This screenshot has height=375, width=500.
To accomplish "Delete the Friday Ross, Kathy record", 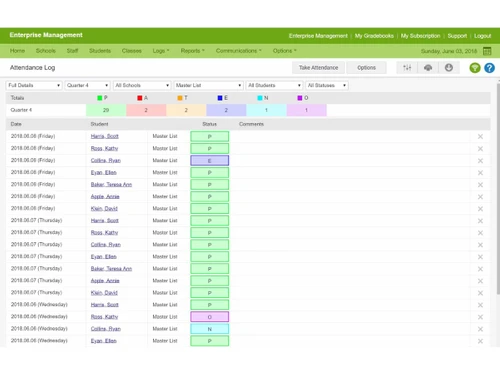I will tap(480, 149).
